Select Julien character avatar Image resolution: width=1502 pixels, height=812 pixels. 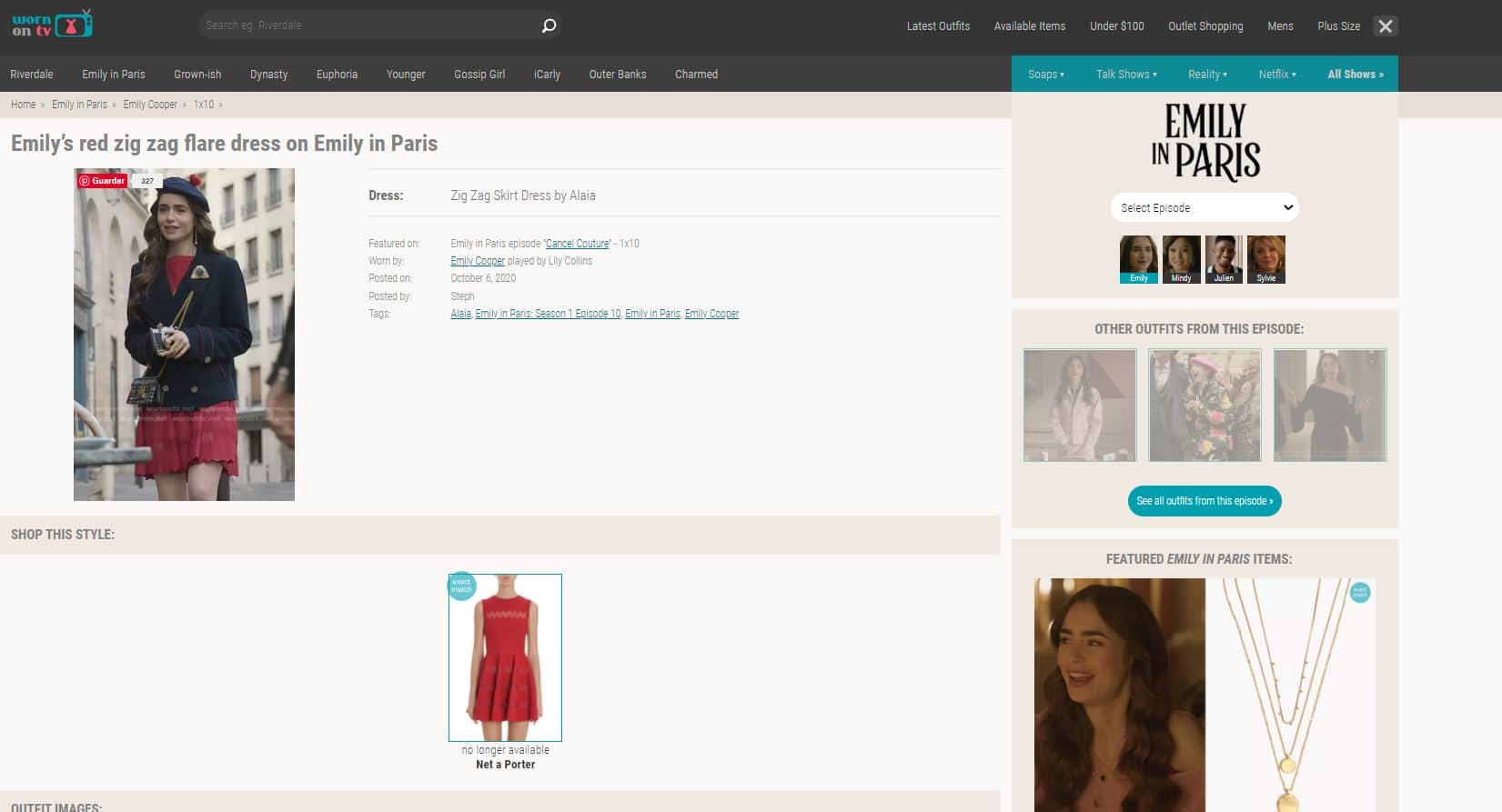pos(1224,259)
